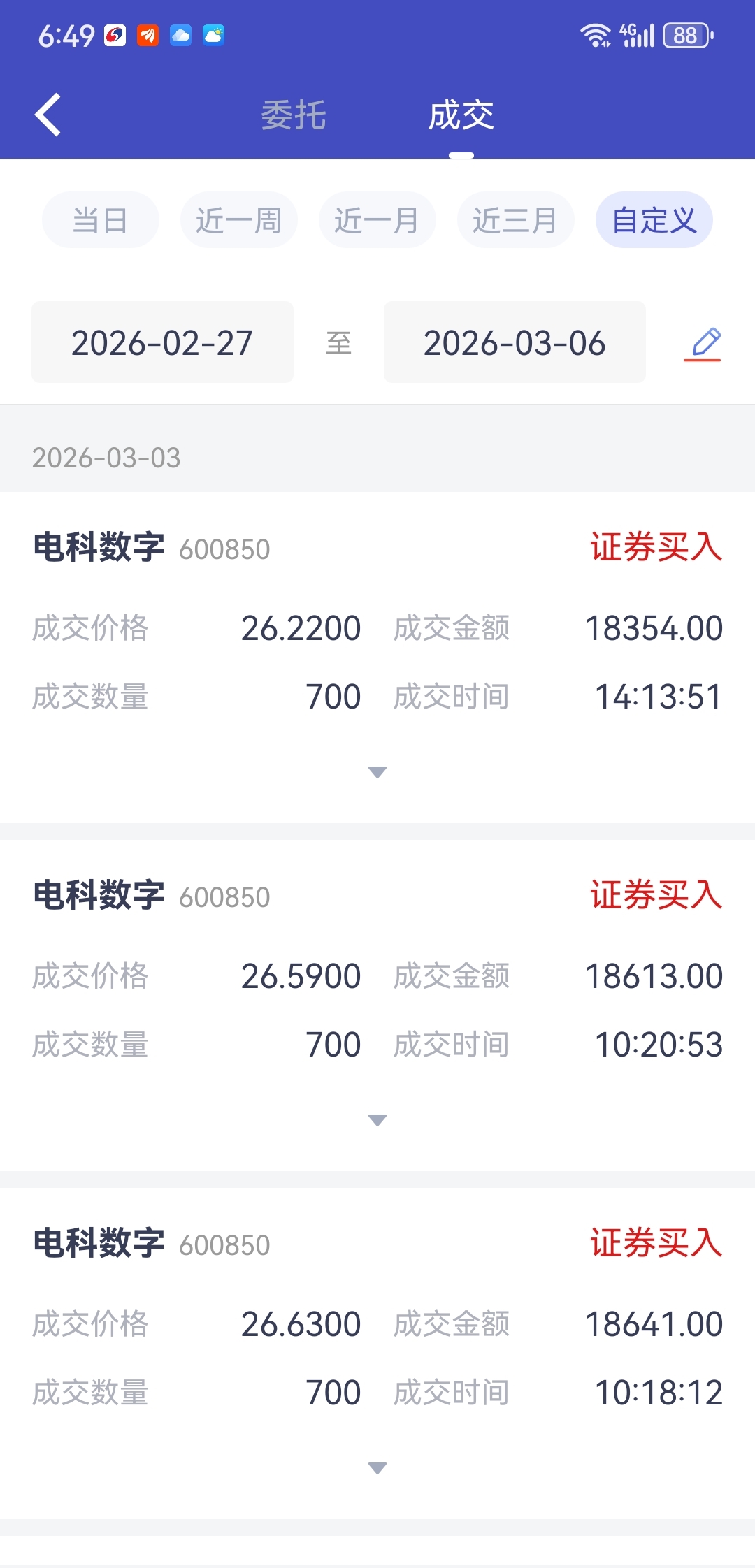Tap the edit date range pencil icon
755x1568 pixels.
[704, 343]
